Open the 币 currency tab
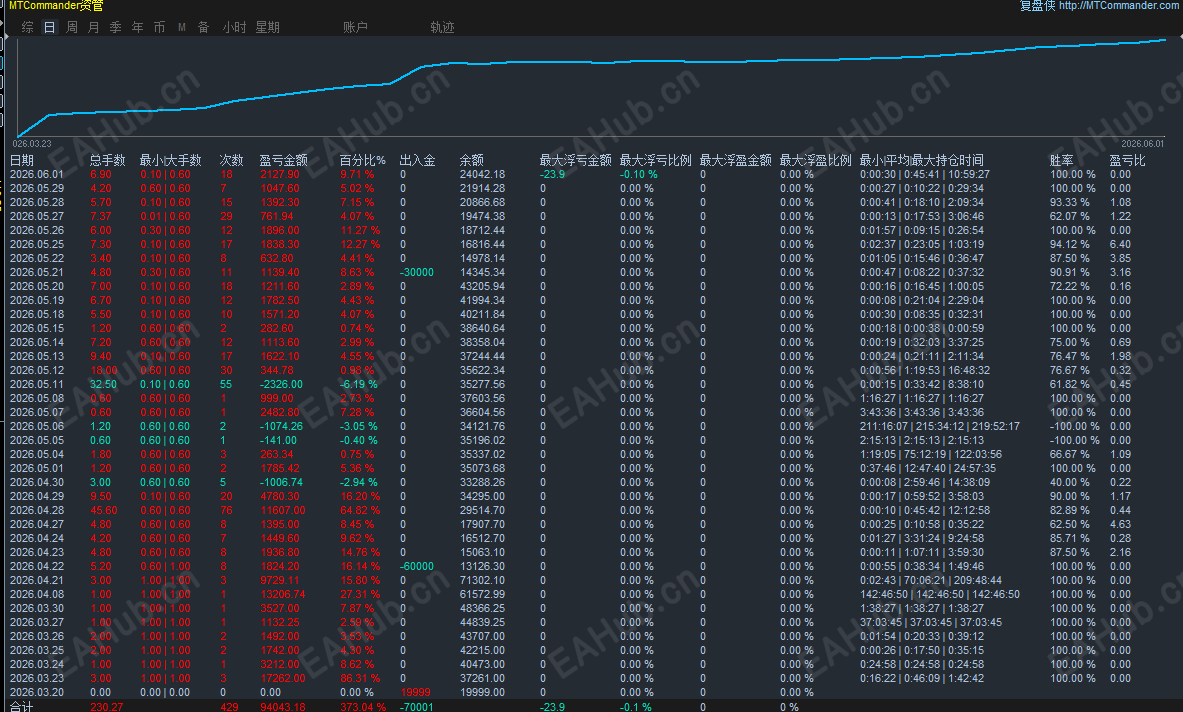Screen dimensions: 1183x712 [x=159, y=27]
